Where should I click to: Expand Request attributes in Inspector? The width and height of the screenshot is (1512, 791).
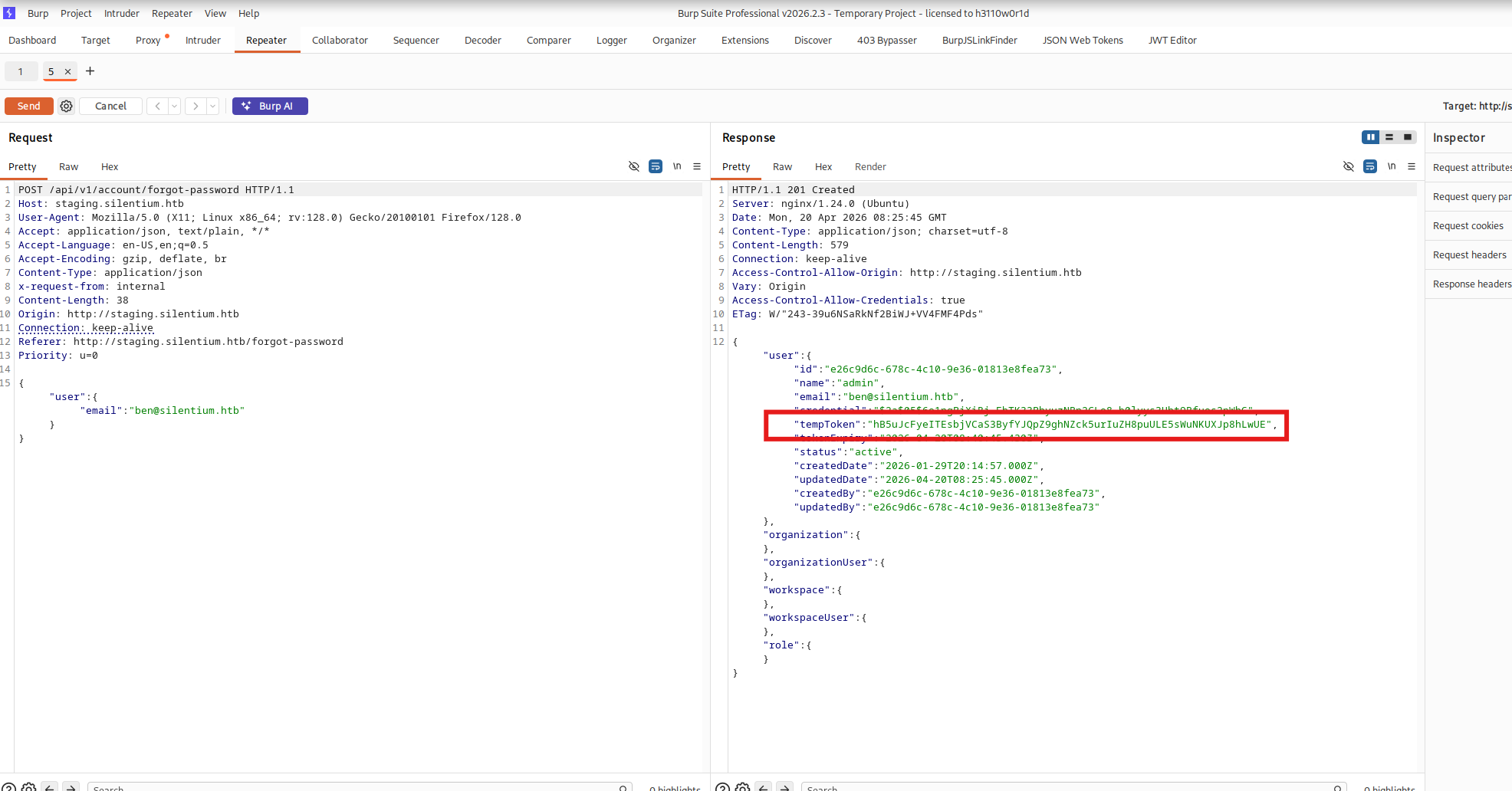point(1468,168)
